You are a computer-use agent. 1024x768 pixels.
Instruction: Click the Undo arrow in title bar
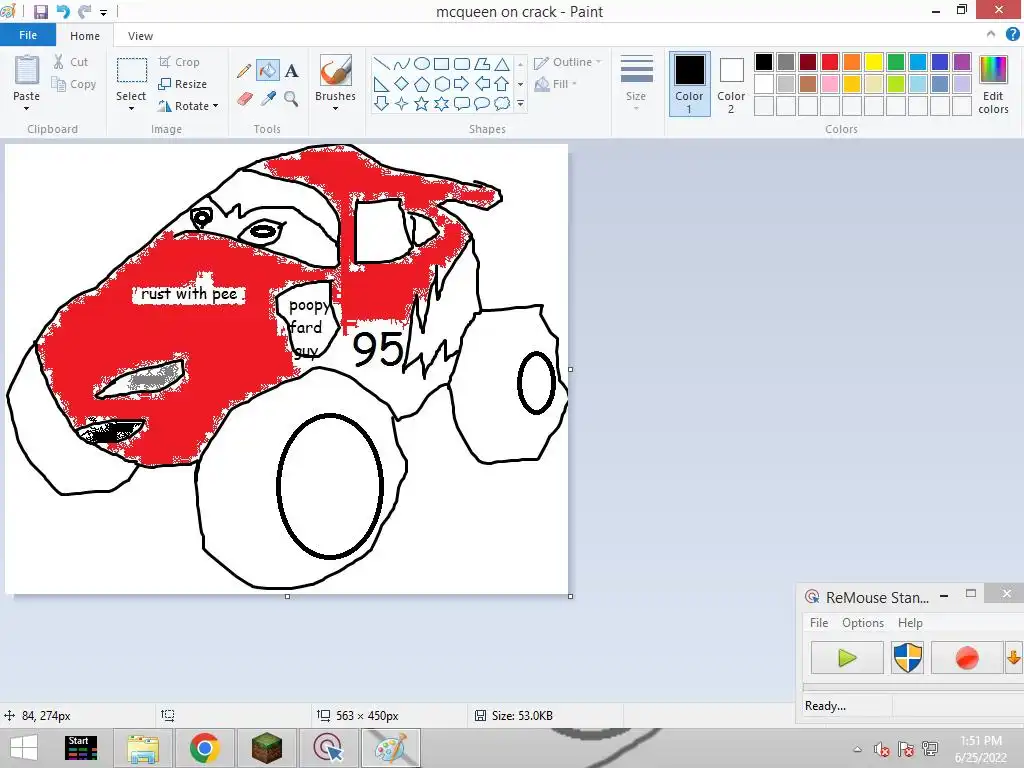click(x=63, y=12)
